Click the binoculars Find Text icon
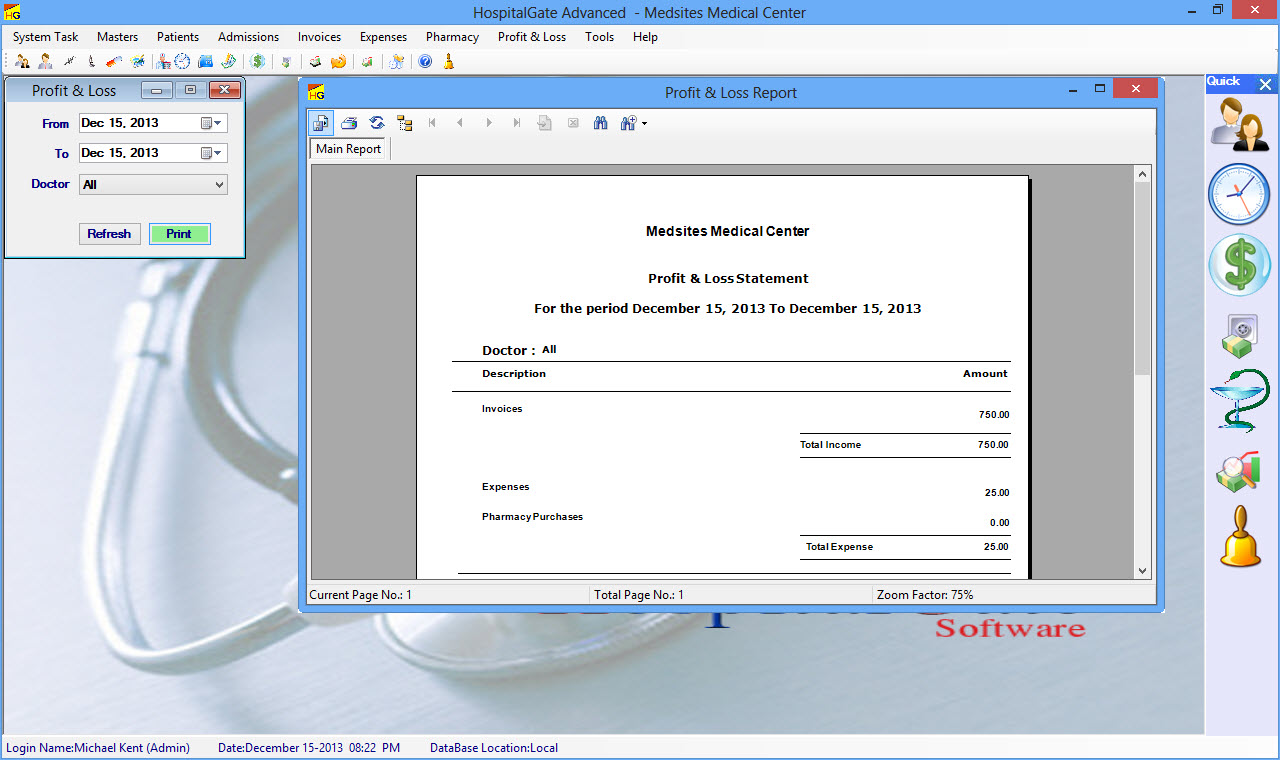 point(601,123)
